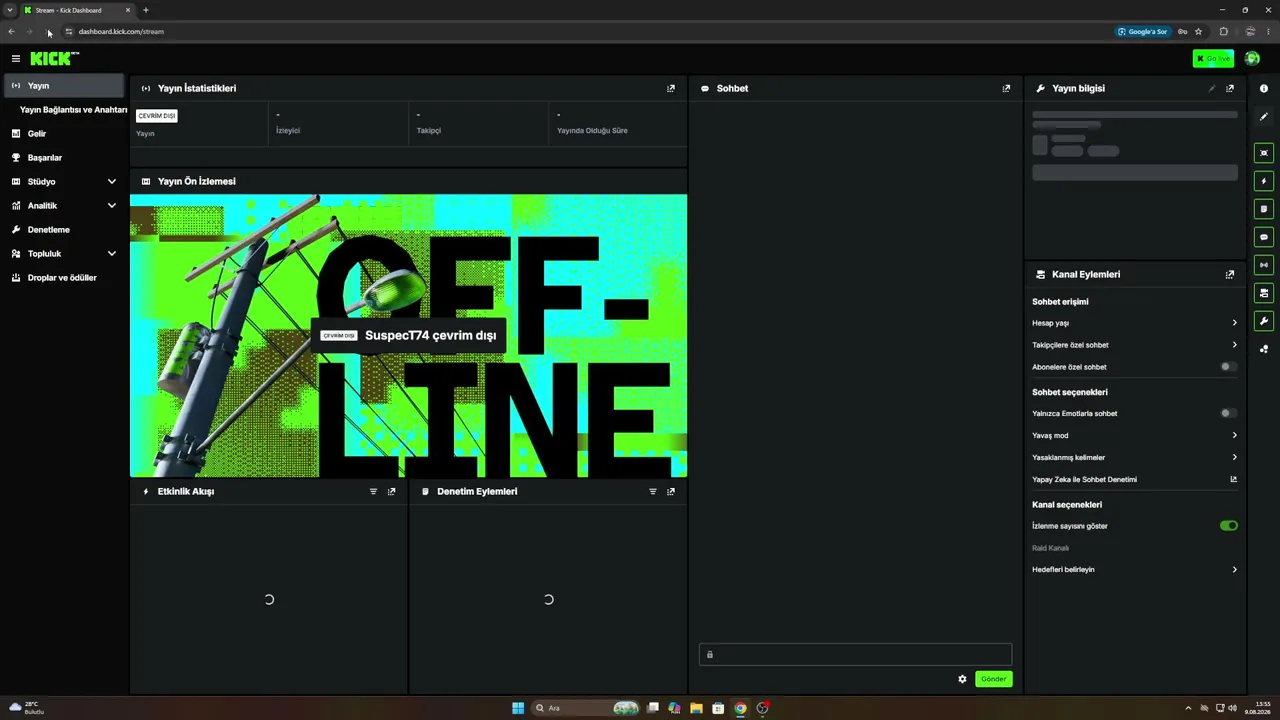Click the green Go live button
Viewport: 1280px width, 720px height.
tap(1213, 58)
